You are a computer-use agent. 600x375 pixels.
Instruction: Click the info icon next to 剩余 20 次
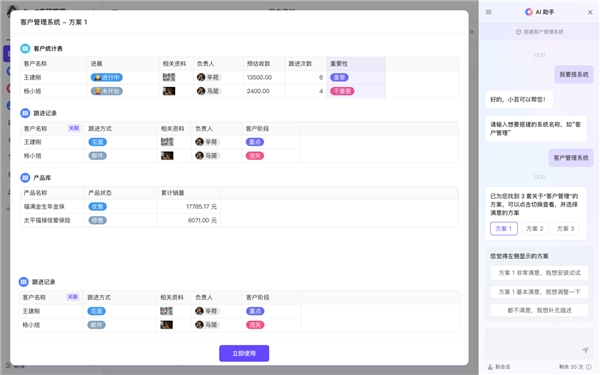589,367
